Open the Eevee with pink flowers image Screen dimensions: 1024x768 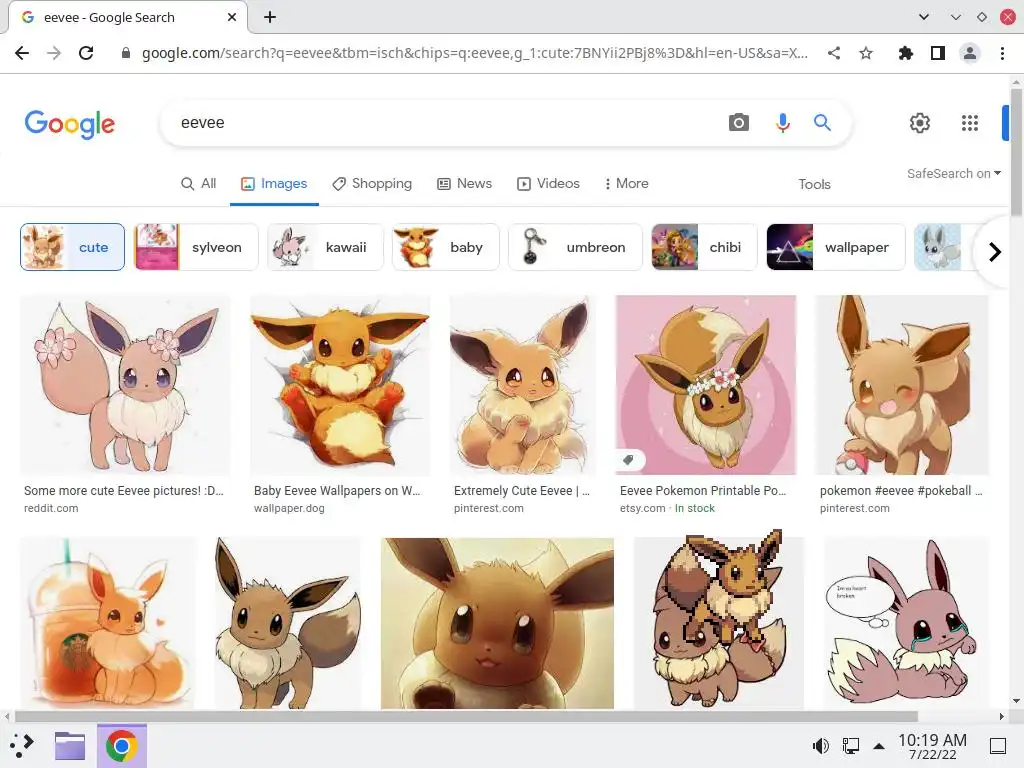tap(125, 385)
